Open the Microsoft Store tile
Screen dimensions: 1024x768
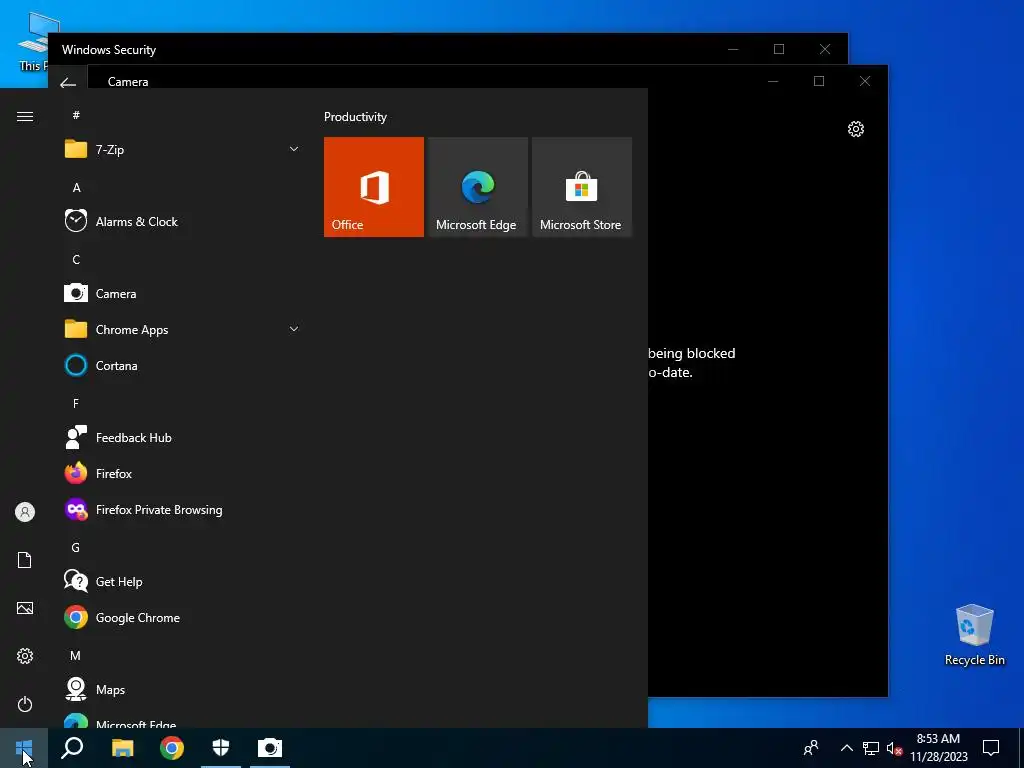coord(582,187)
